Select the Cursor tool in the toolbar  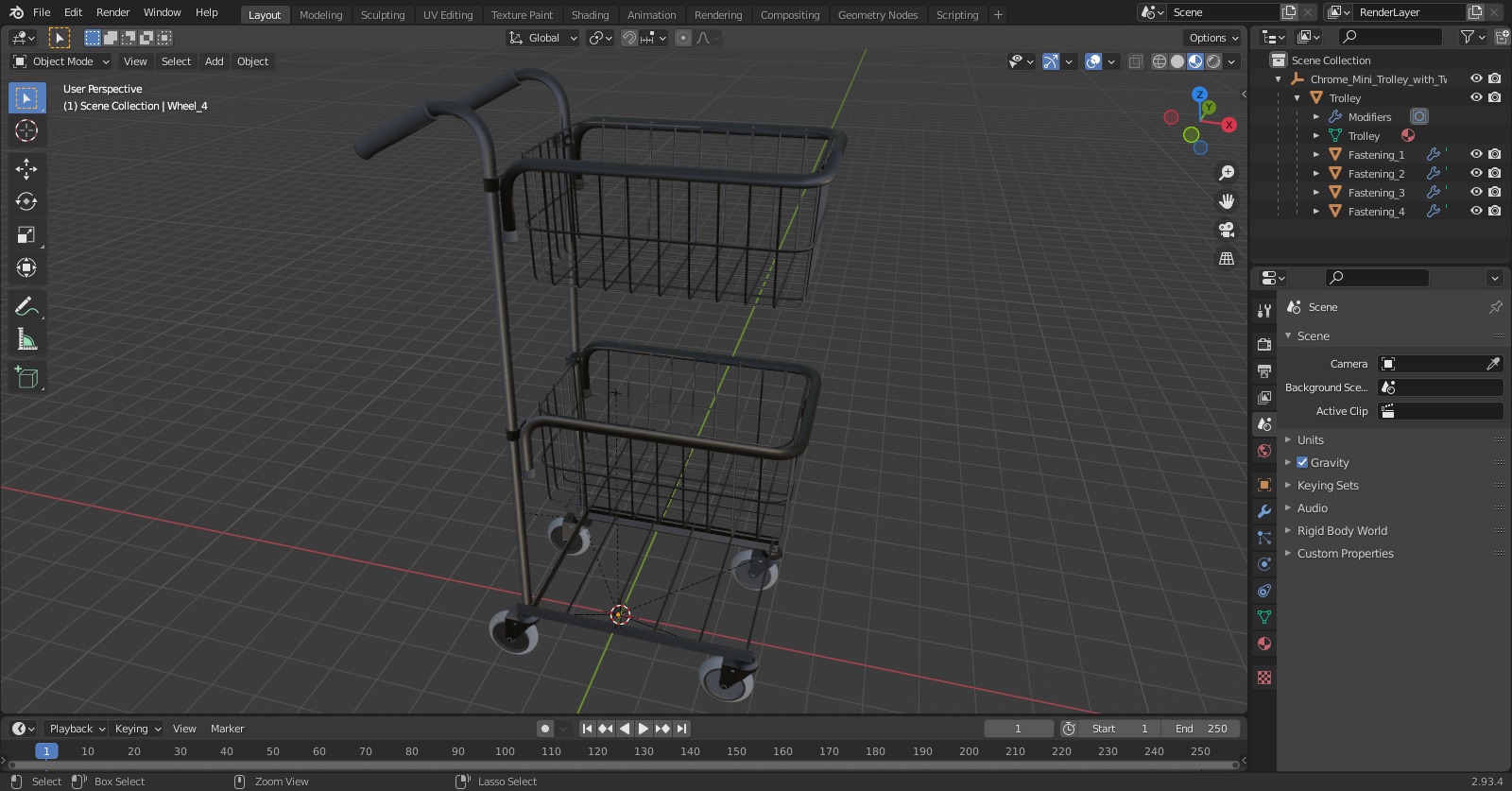click(x=26, y=130)
